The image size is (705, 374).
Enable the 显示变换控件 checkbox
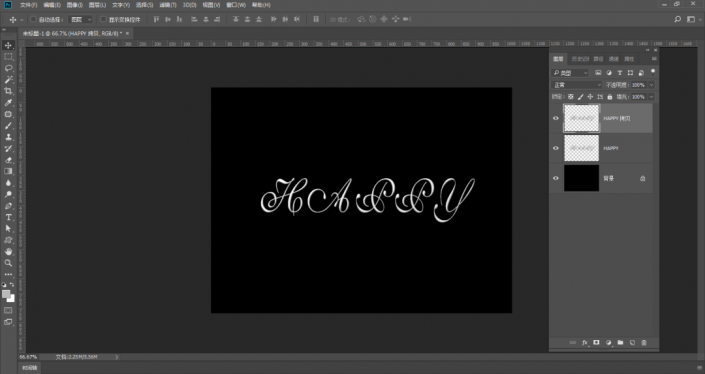click(x=103, y=19)
